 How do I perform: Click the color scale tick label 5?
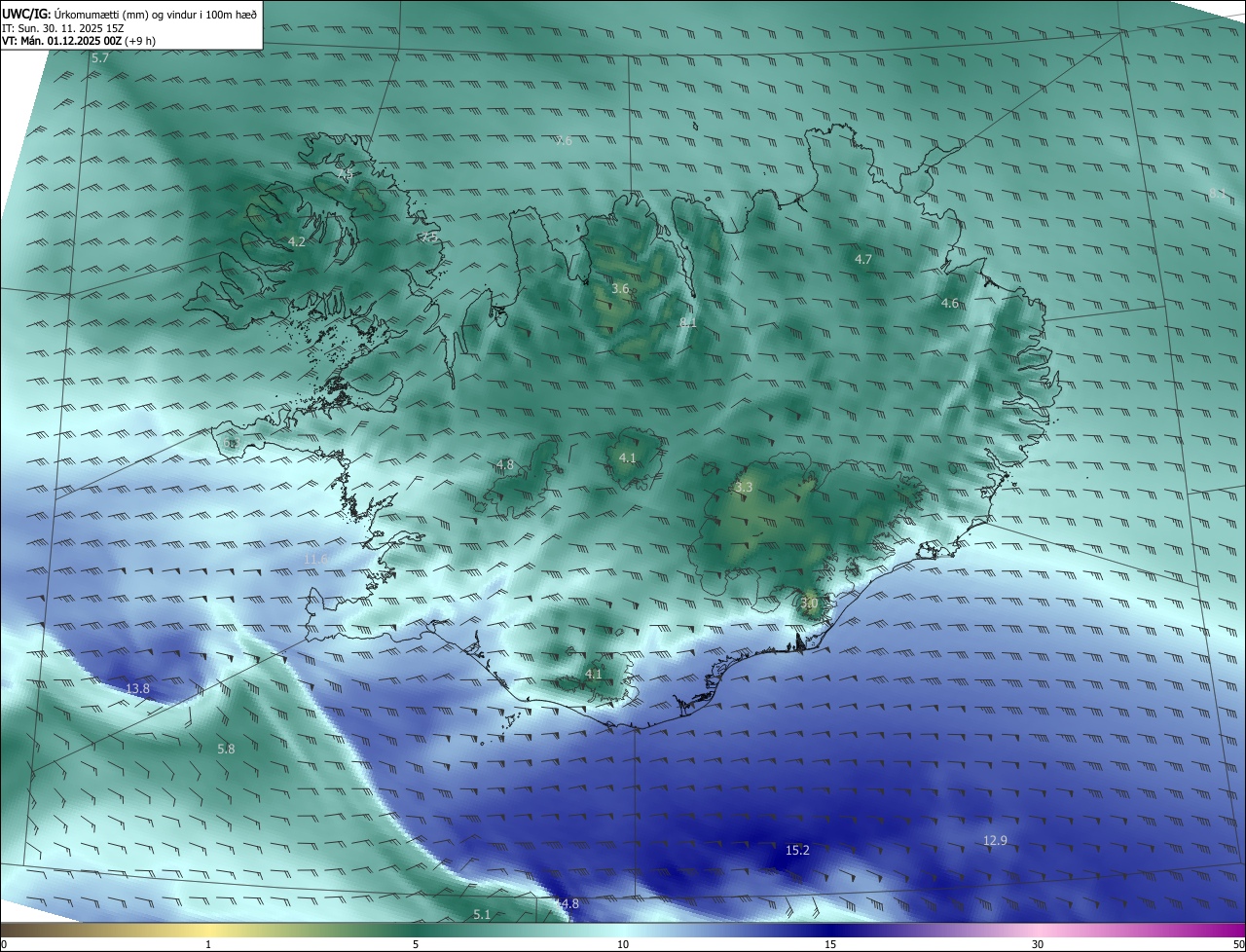click(x=416, y=944)
